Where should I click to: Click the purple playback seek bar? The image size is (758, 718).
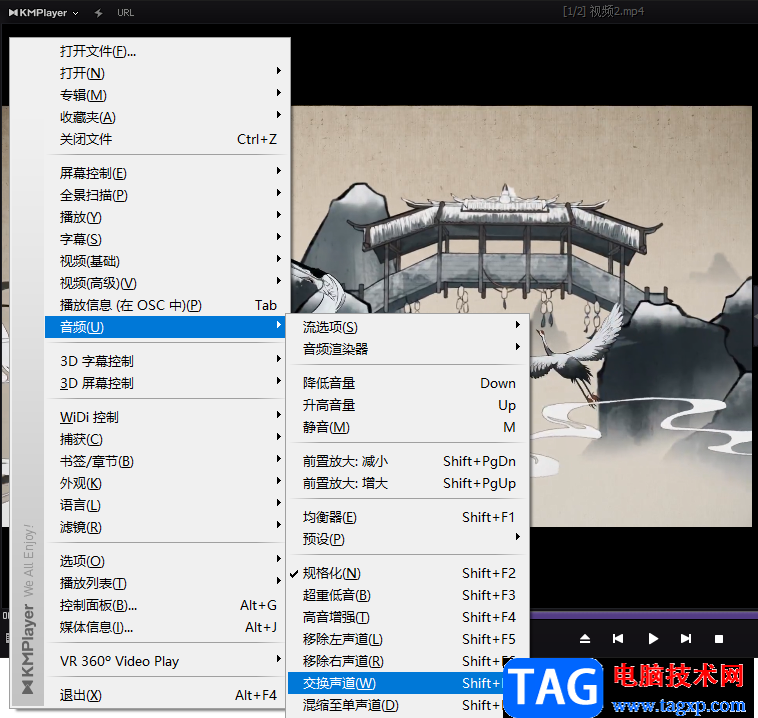(644, 615)
